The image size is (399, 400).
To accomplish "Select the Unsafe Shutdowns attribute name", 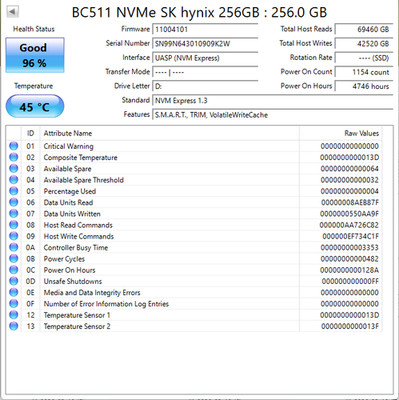I will coord(73,281).
